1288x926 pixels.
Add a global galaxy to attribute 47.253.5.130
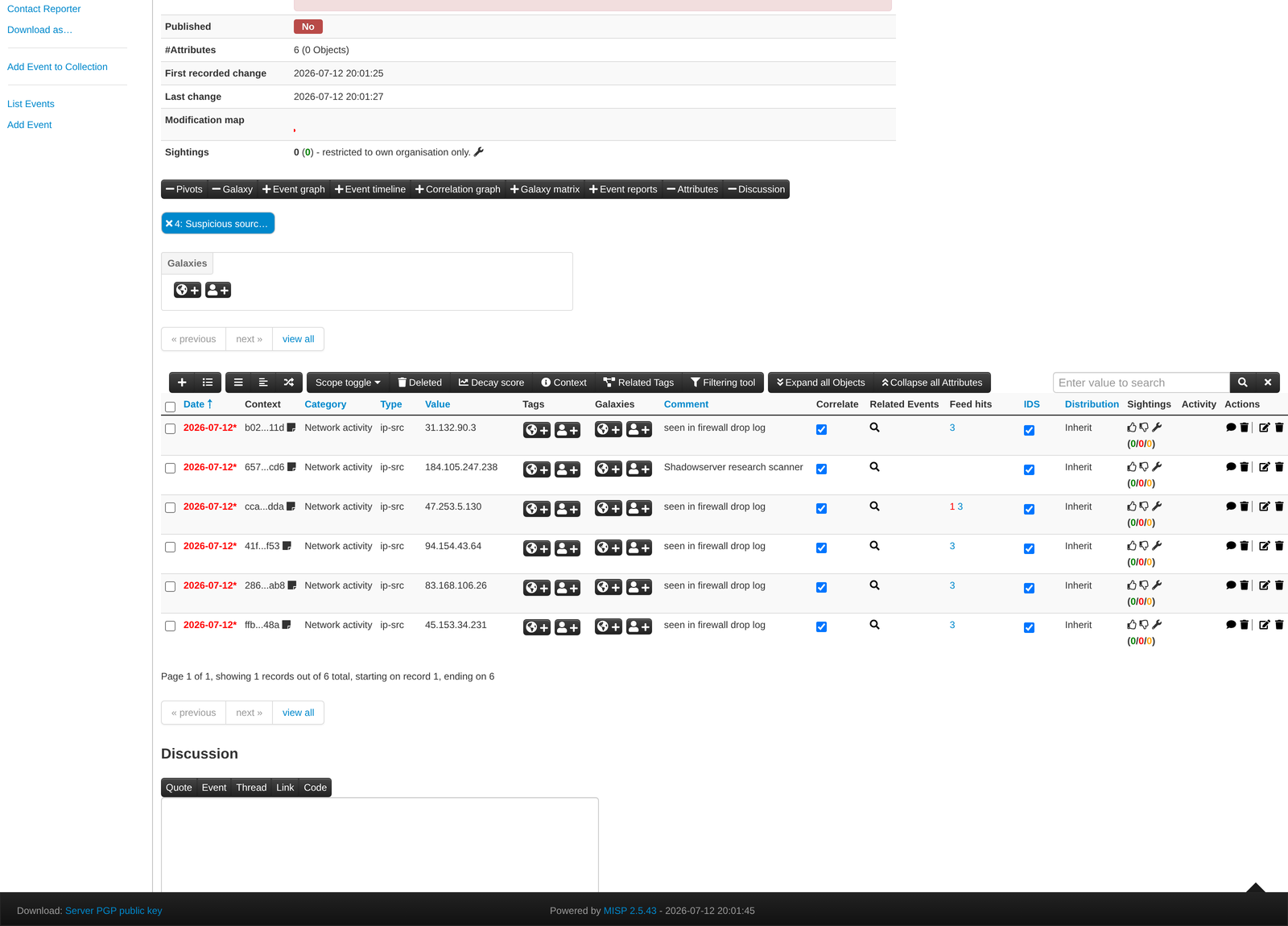[609, 508]
